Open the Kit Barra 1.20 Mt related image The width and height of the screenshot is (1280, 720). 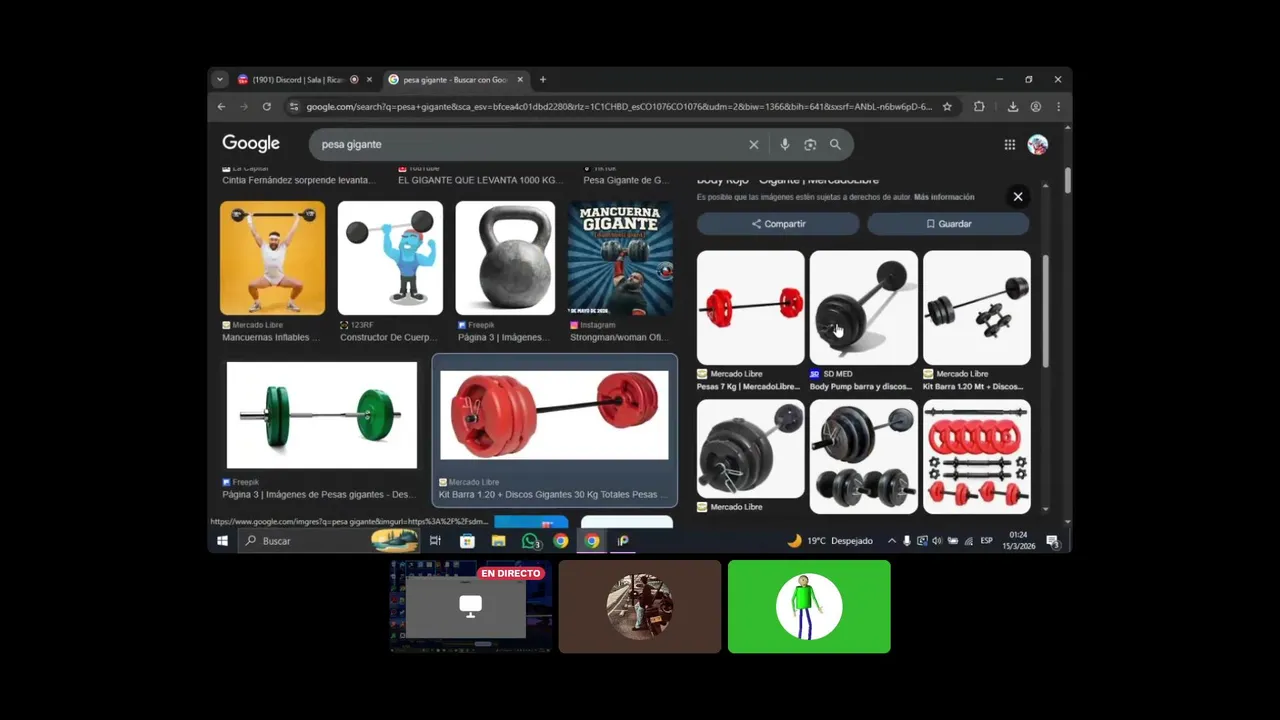click(x=976, y=307)
